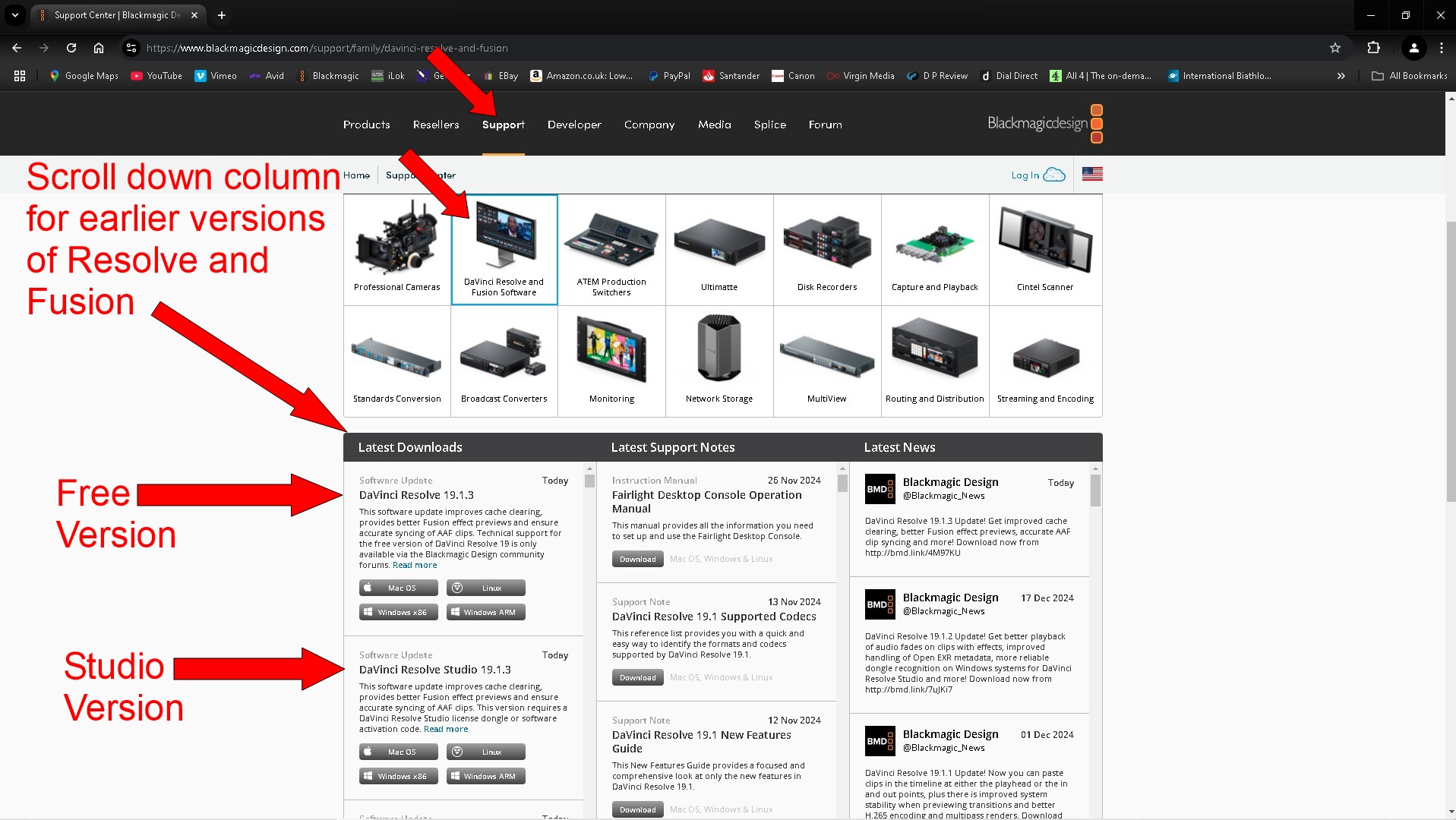Open tab search dropdown arrow
This screenshot has height=820, width=1456.
click(x=14, y=15)
